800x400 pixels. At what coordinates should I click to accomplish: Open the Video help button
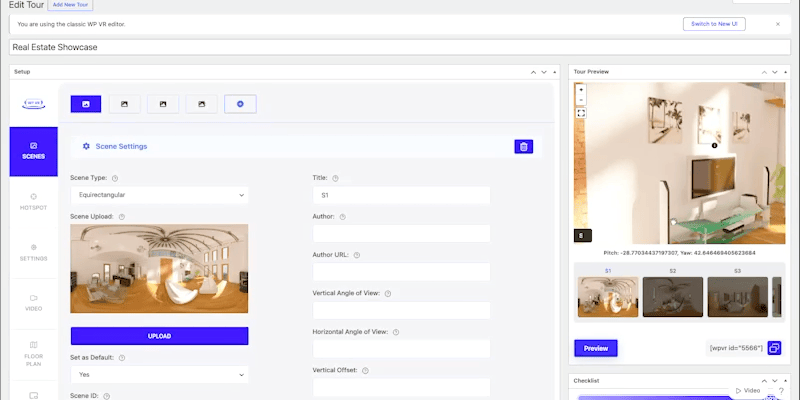748,391
